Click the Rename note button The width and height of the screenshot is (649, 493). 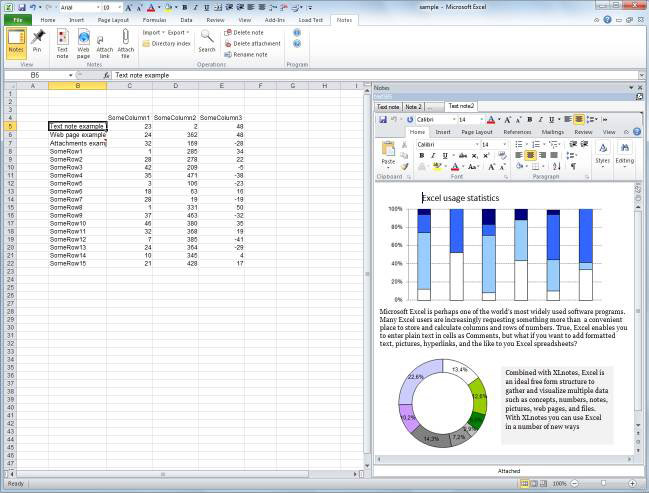tap(253, 55)
